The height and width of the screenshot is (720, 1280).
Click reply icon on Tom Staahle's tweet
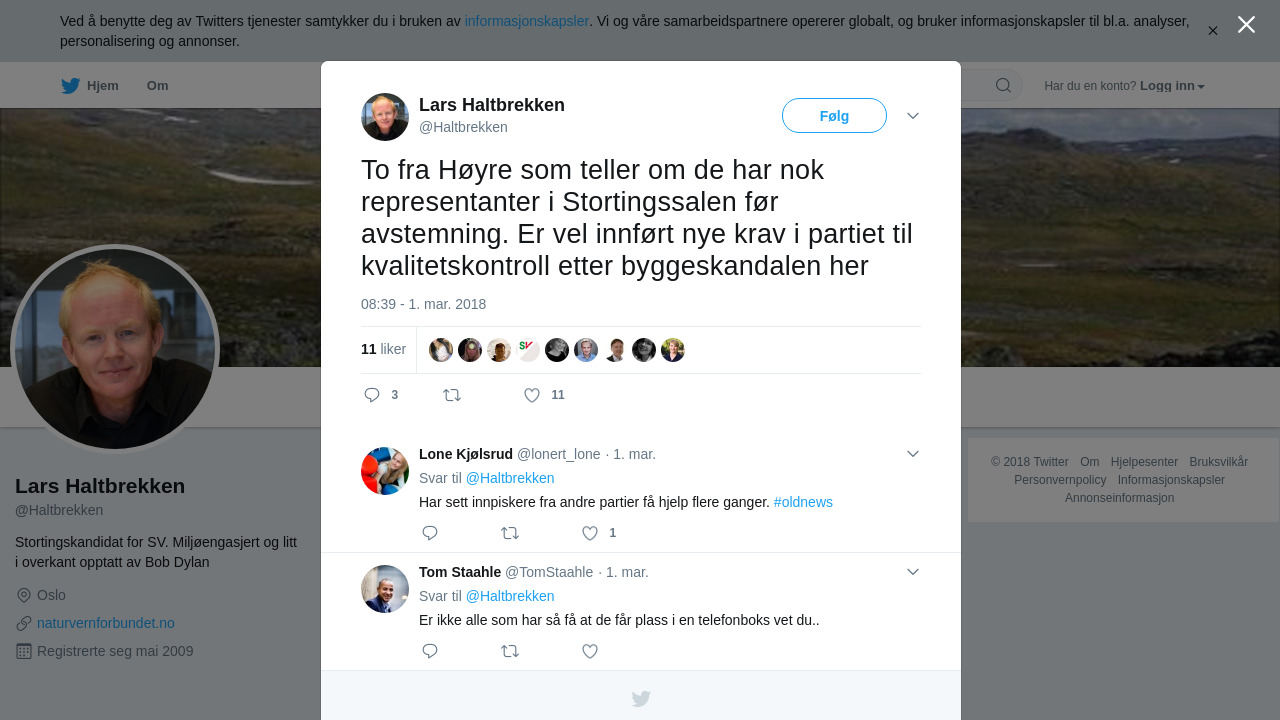tap(430, 651)
